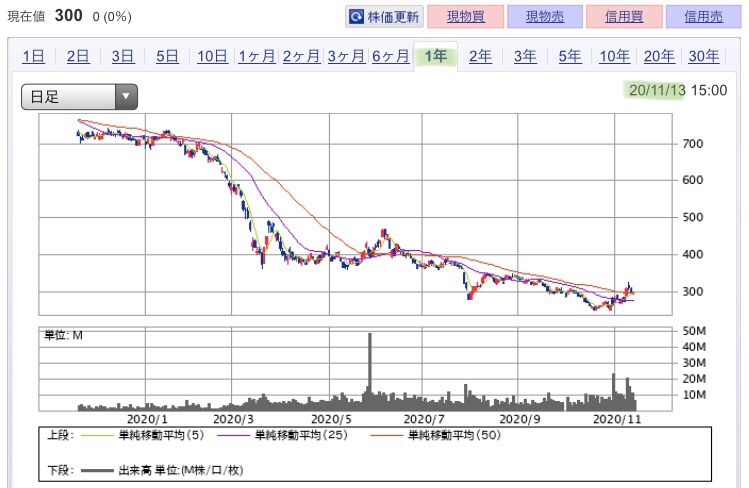Image resolution: width=749 pixels, height=488 pixels.
Task: Switch chart to 5日 period
Action: (167, 56)
